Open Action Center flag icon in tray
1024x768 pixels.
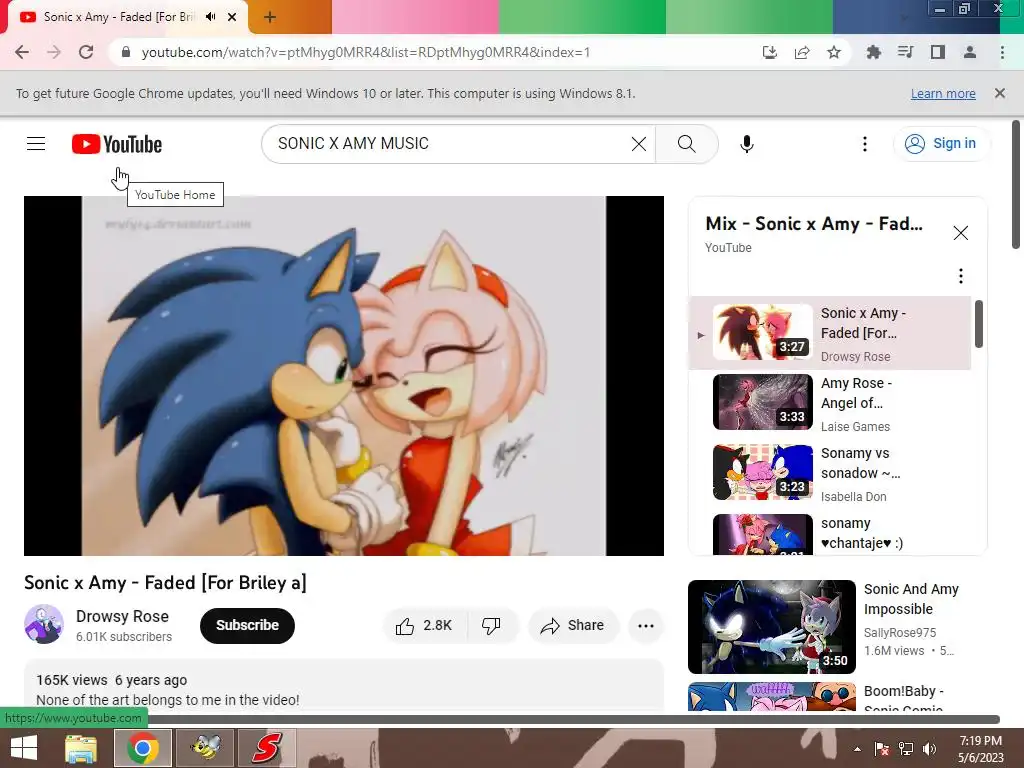pos(882,749)
